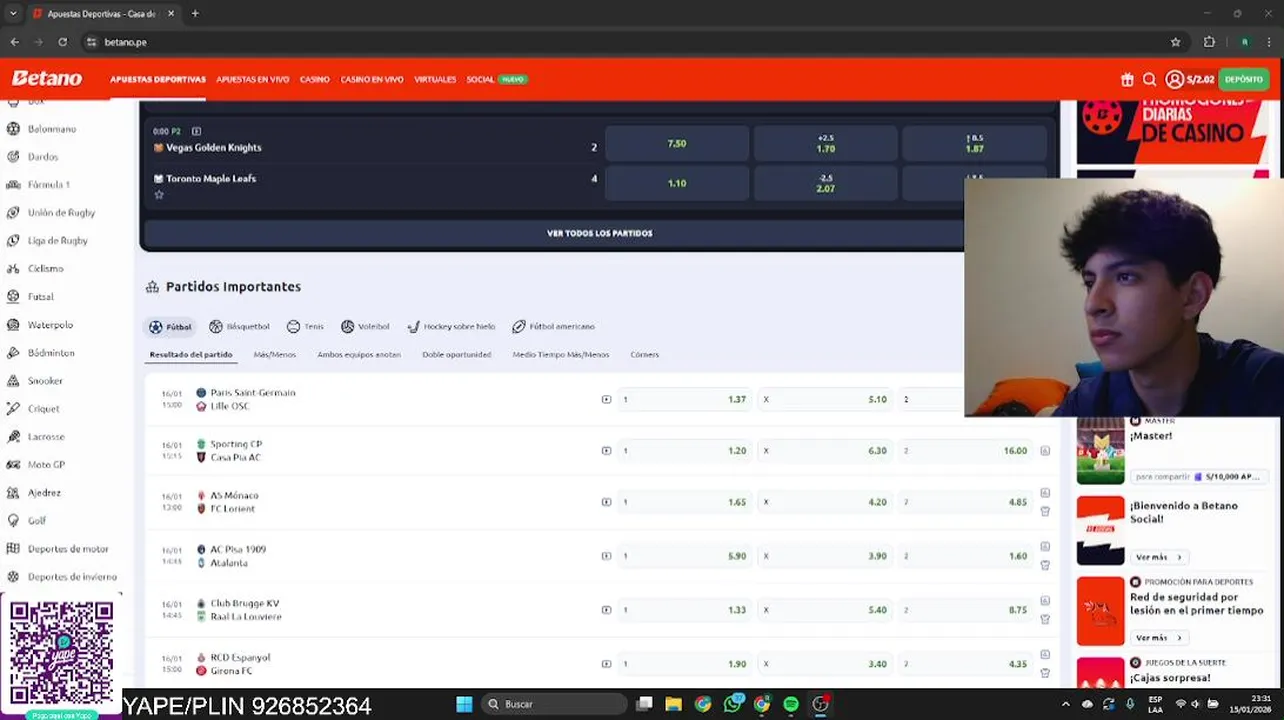Open the Casino menu item

pos(315,80)
